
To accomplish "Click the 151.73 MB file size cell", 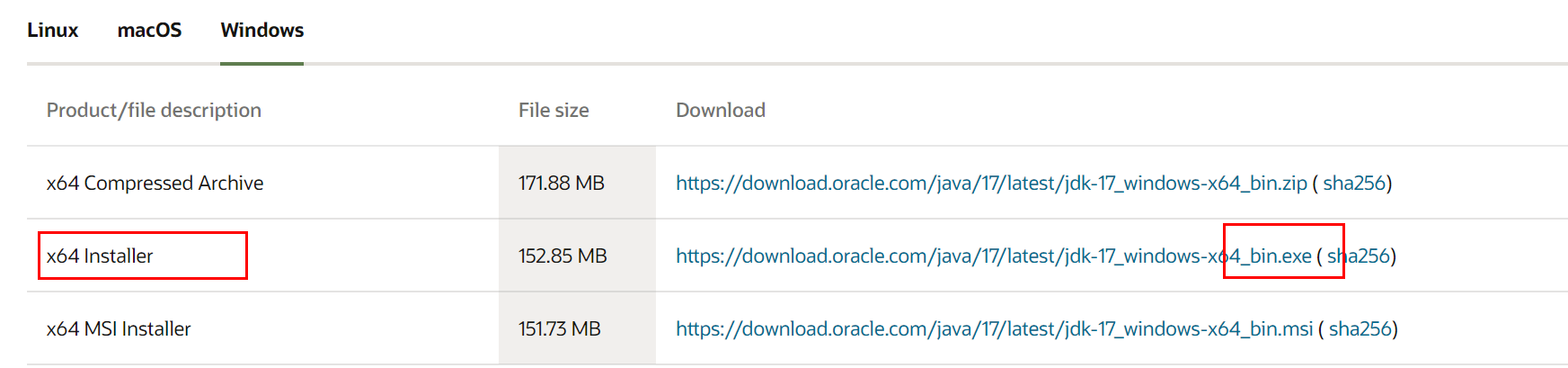I will (x=559, y=329).
